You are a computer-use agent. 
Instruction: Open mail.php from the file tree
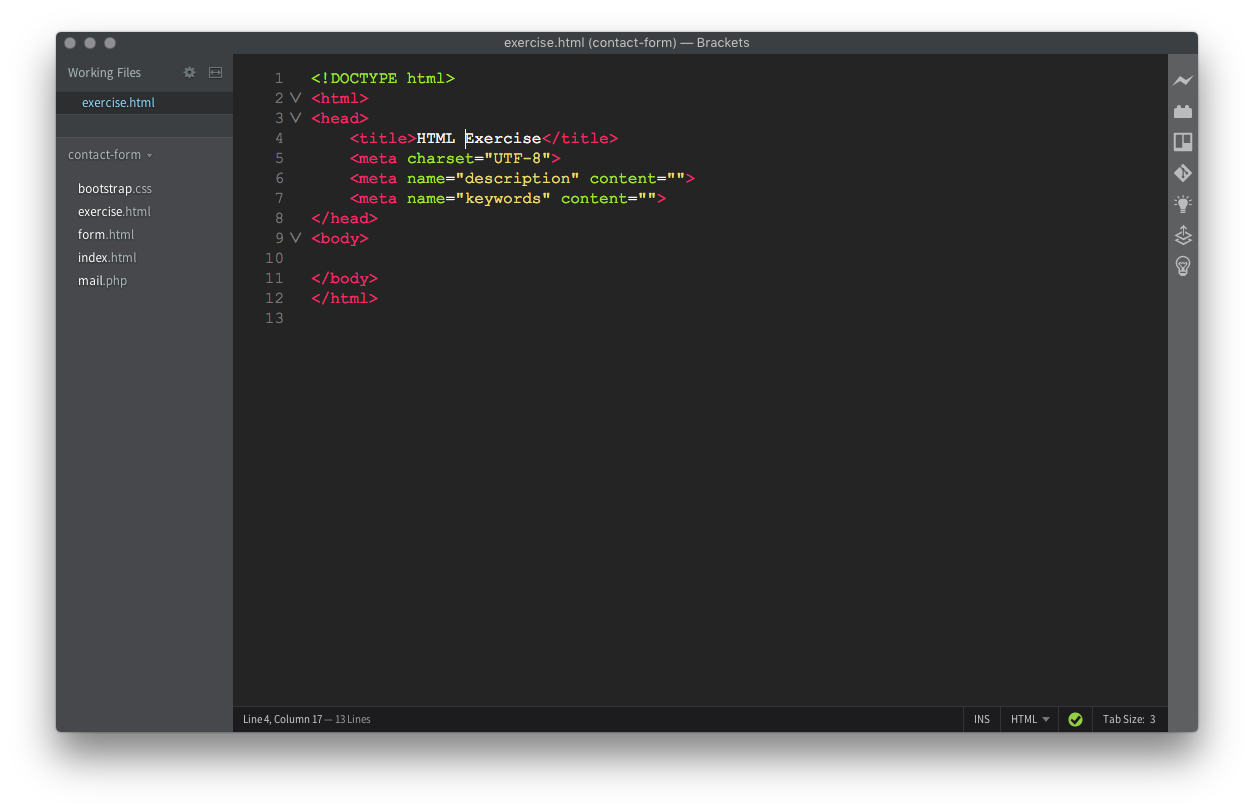pos(103,281)
